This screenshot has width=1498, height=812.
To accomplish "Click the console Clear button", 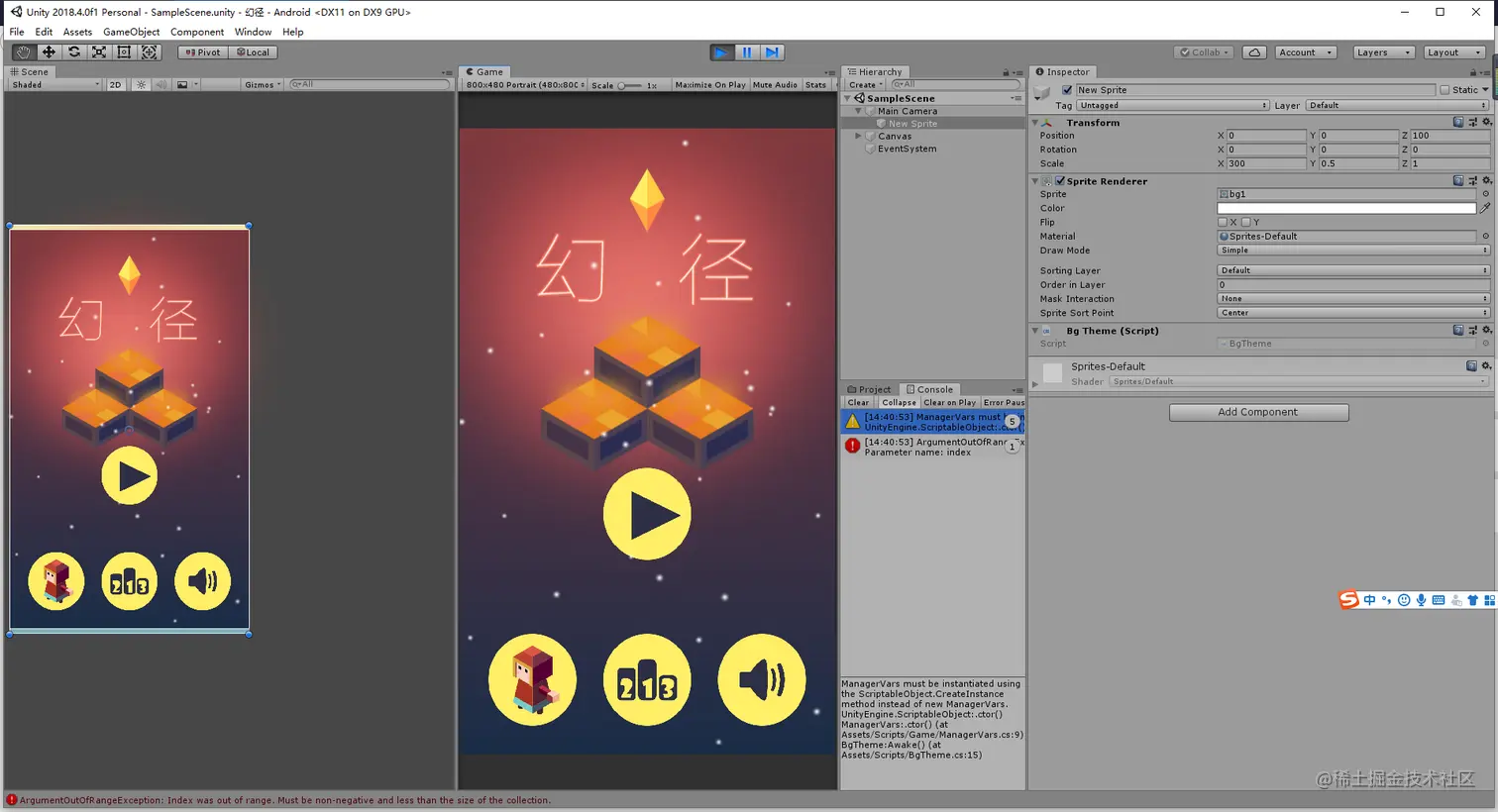I will [858, 403].
